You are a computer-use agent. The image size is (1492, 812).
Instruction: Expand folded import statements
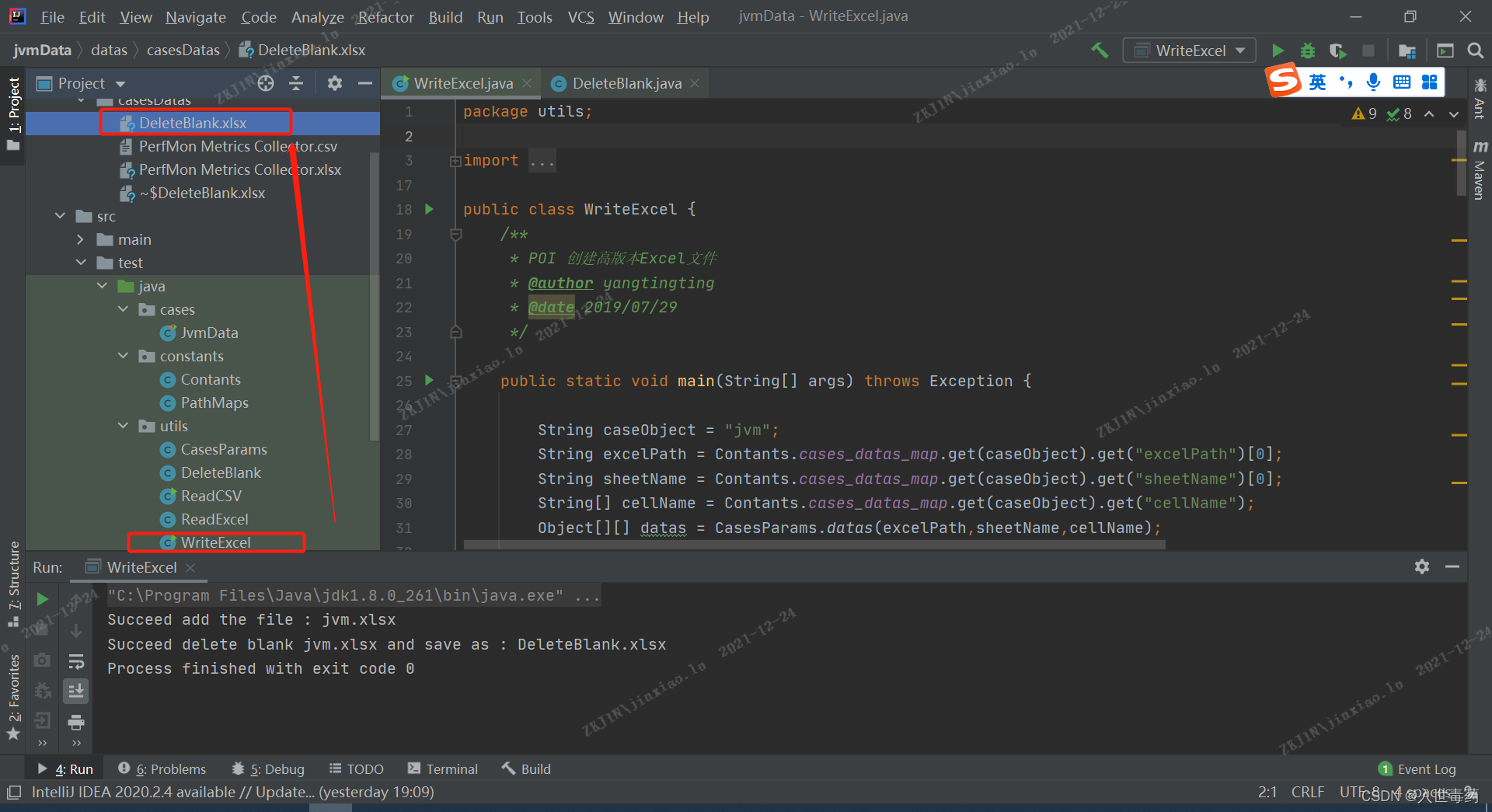(455, 161)
